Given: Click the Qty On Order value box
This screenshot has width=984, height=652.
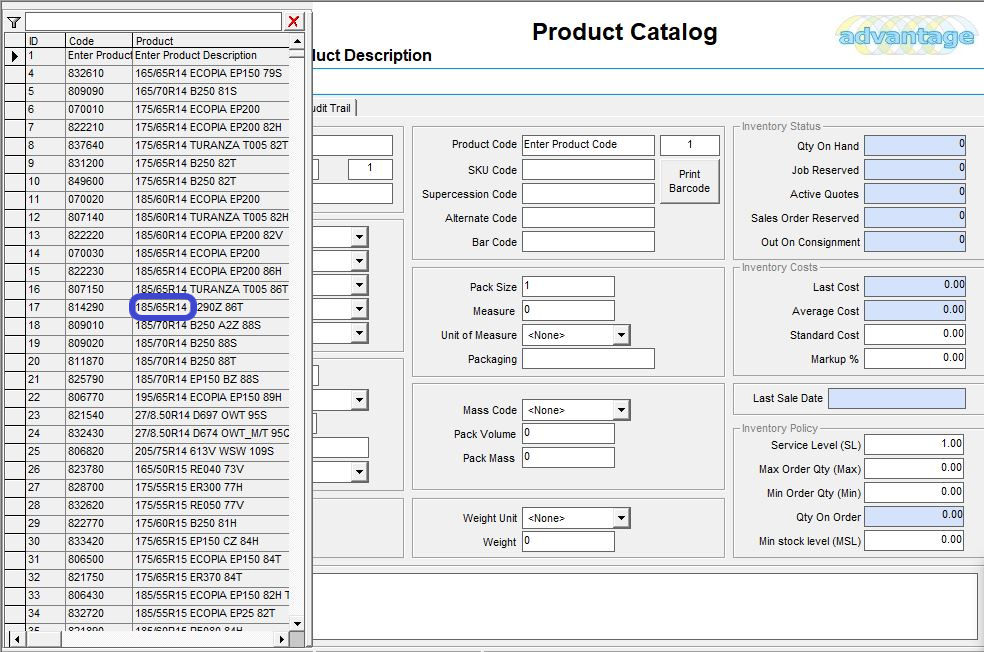Looking at the screenshot, I should (914, 516).
